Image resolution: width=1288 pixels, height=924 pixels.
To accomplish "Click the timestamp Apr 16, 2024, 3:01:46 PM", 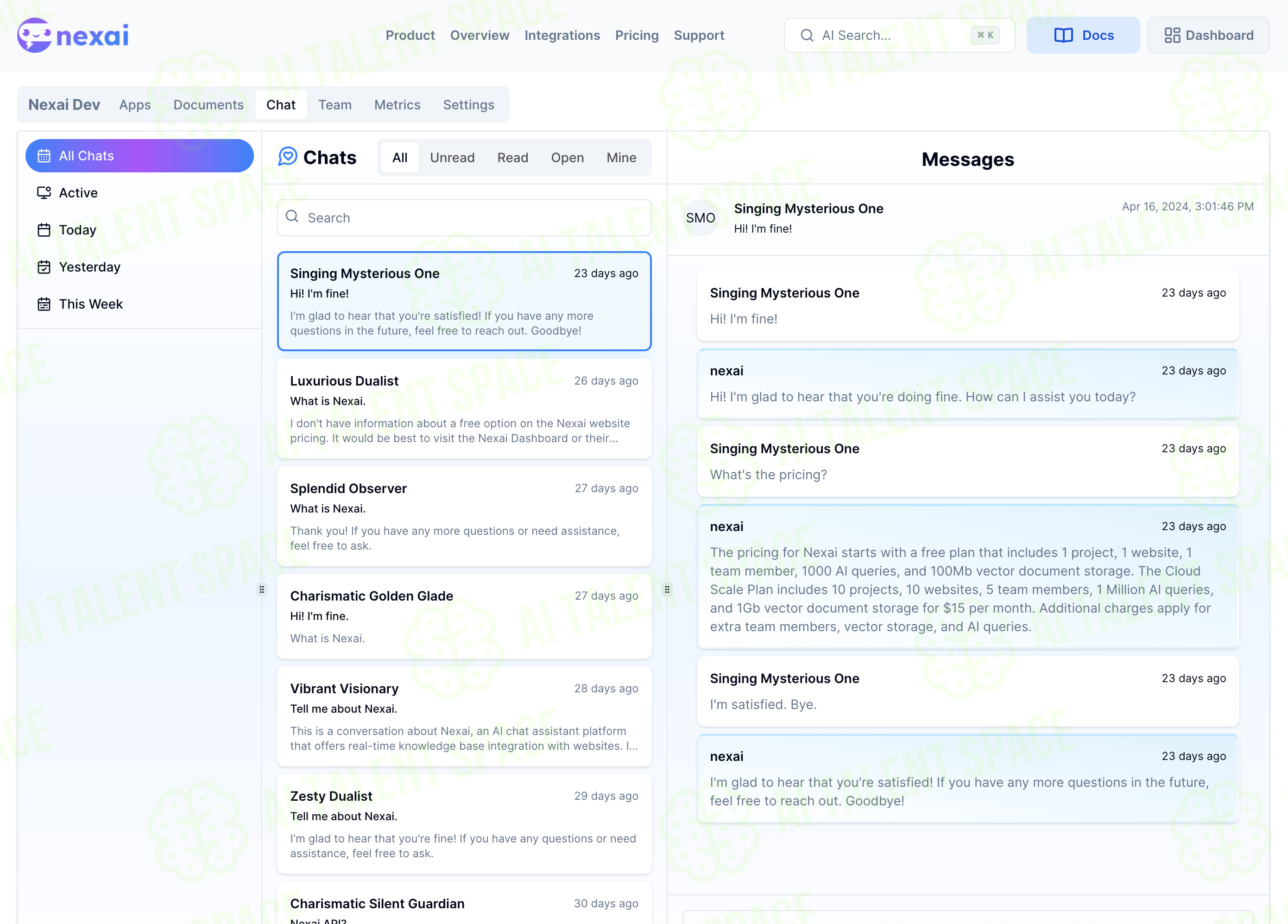I will 1187,207.
